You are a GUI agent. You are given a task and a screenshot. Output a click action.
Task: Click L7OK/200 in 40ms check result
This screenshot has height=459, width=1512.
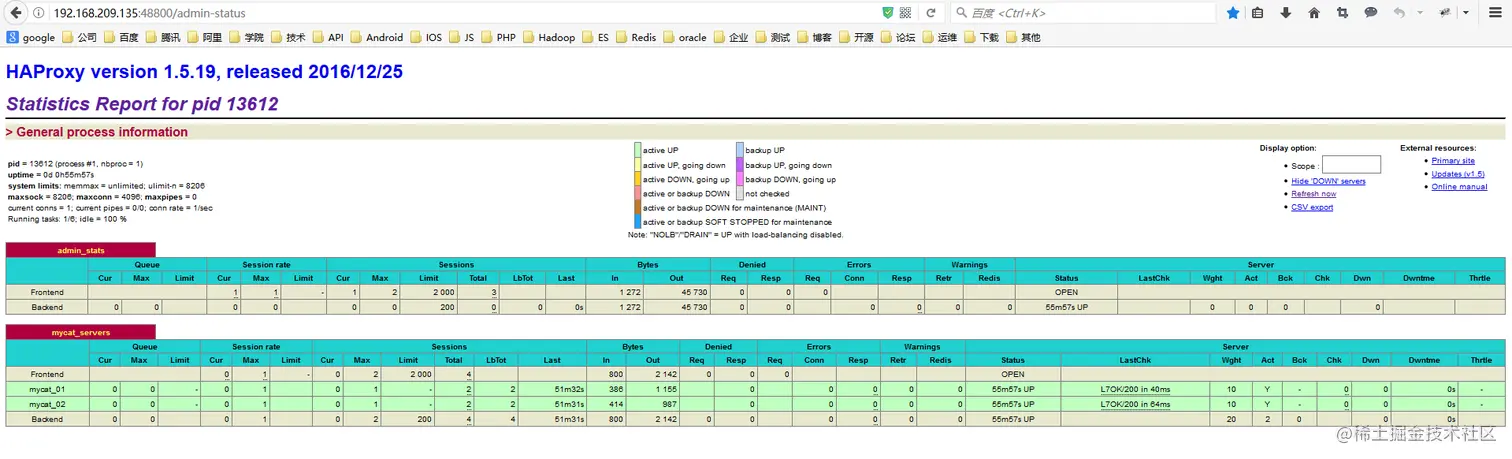tap(1135, 389)
